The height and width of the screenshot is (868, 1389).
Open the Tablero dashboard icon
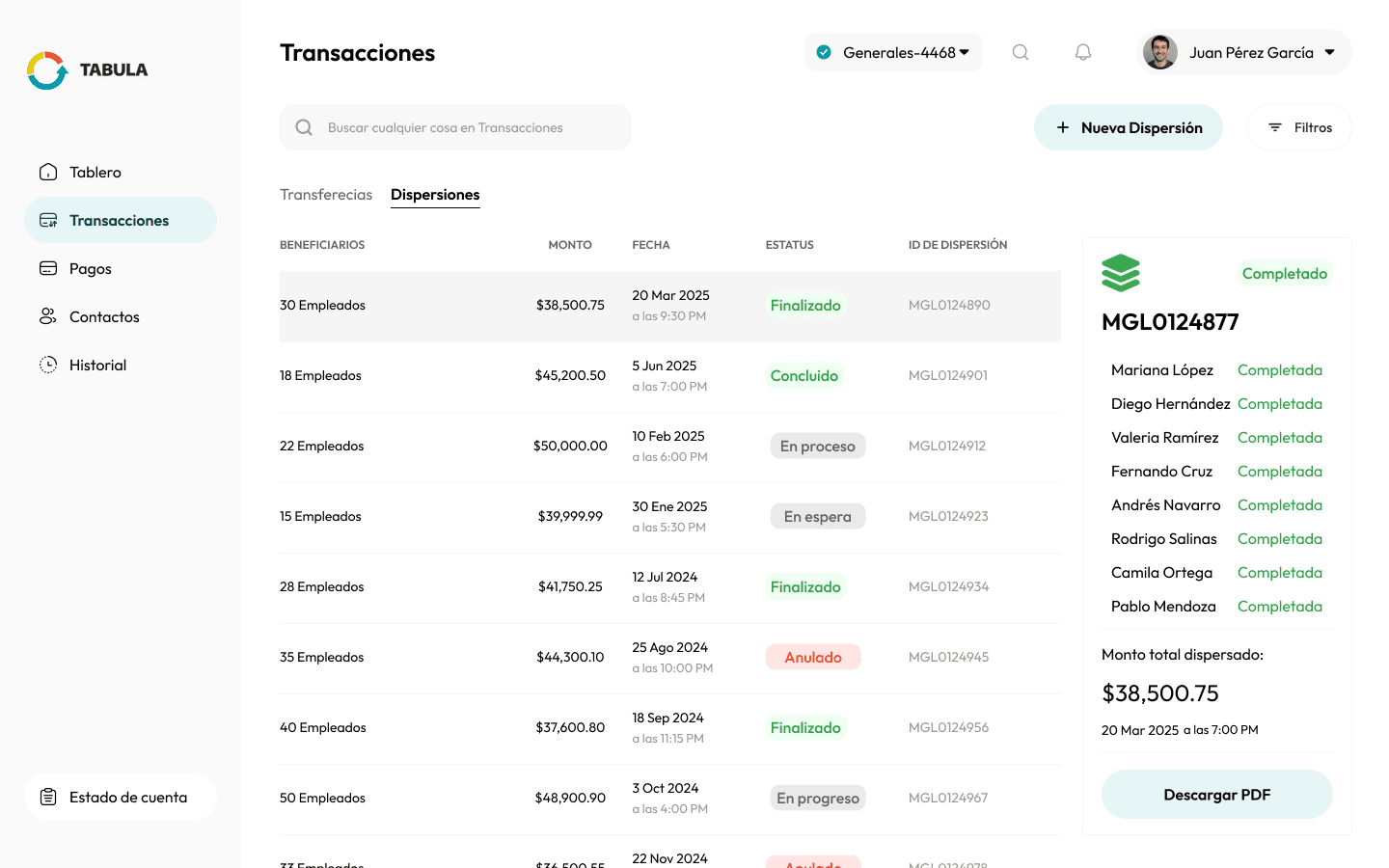(48, 171)
